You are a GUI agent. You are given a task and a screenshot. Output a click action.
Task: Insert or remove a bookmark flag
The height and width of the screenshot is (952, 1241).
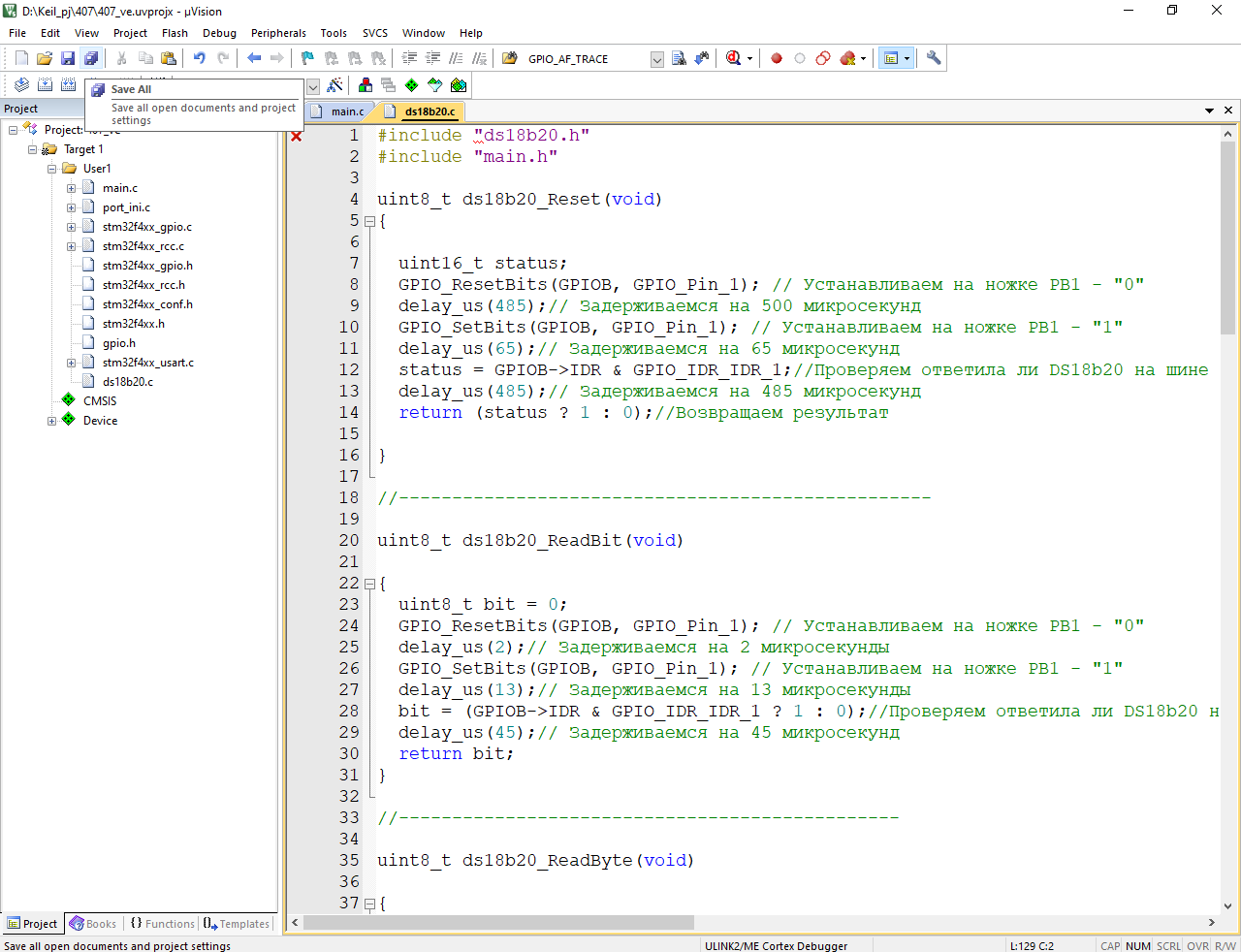tap(307, 58)
